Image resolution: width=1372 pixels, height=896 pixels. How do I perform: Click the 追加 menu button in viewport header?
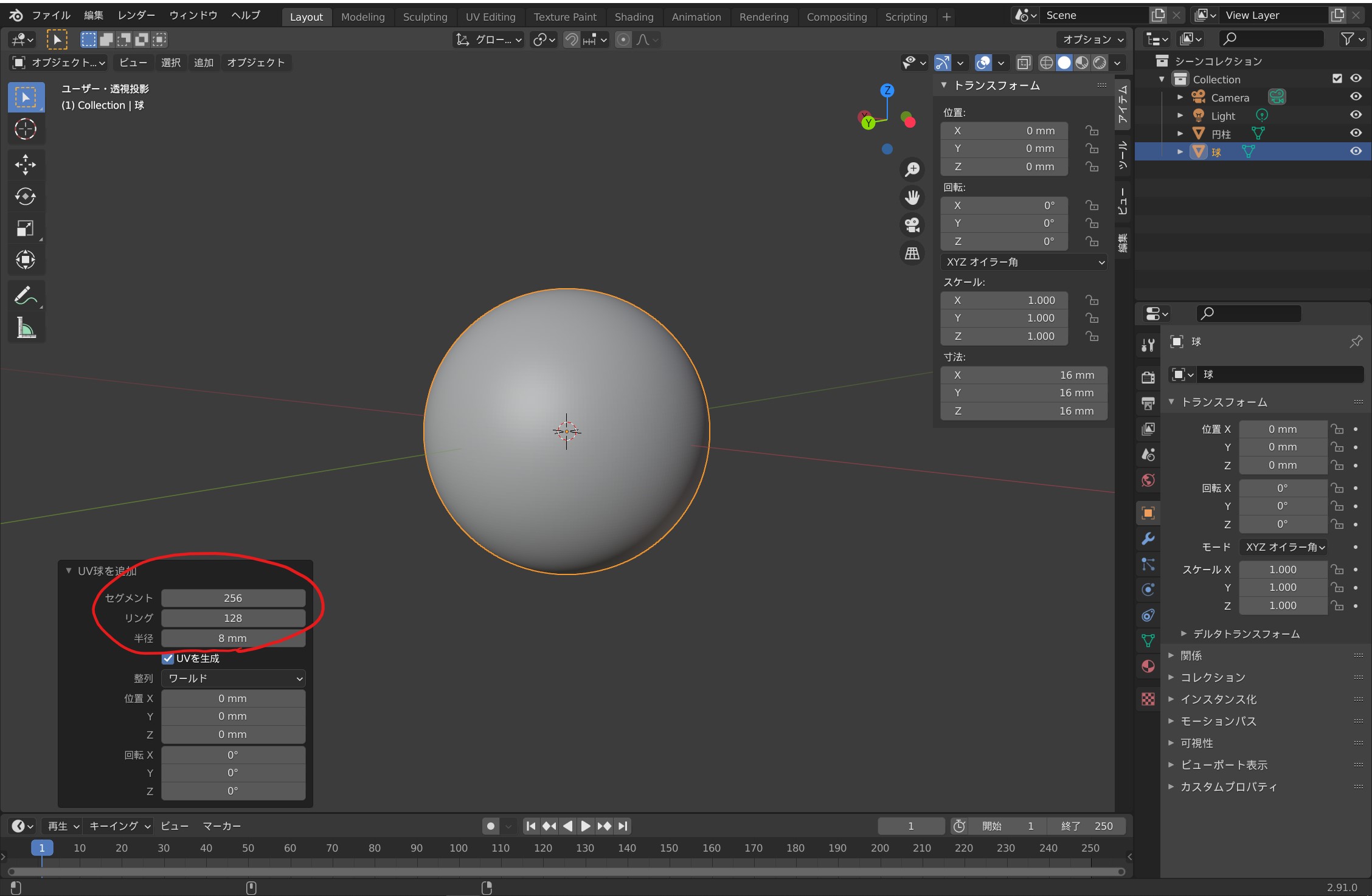click(203, 63)
